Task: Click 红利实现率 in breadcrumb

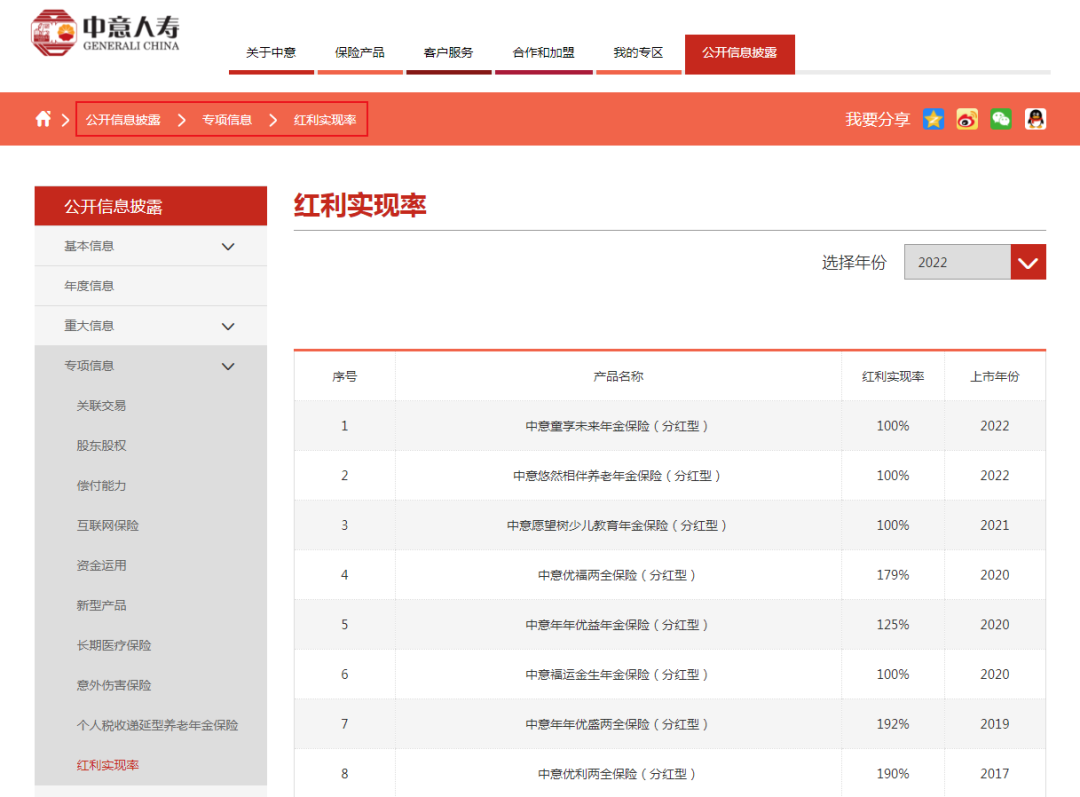Action: pyautogui.click(x=325, y=120)
